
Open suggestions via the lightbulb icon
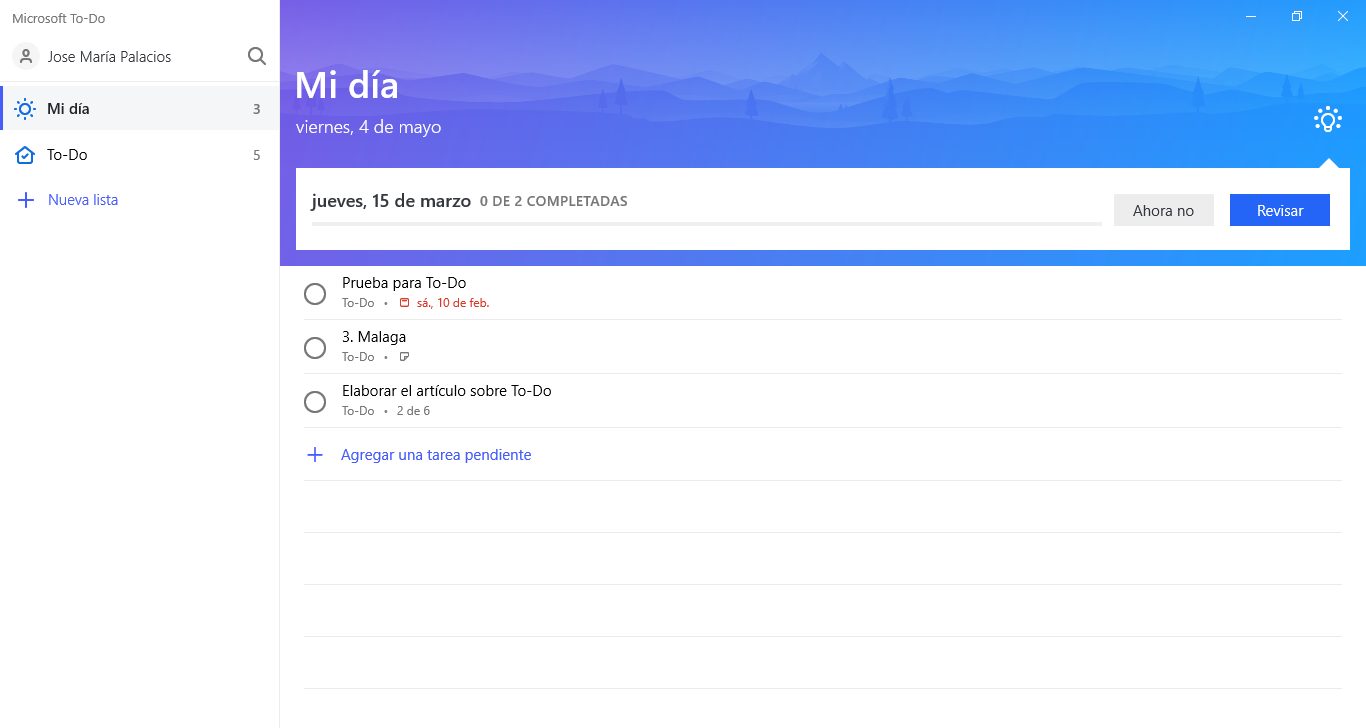1327,120
